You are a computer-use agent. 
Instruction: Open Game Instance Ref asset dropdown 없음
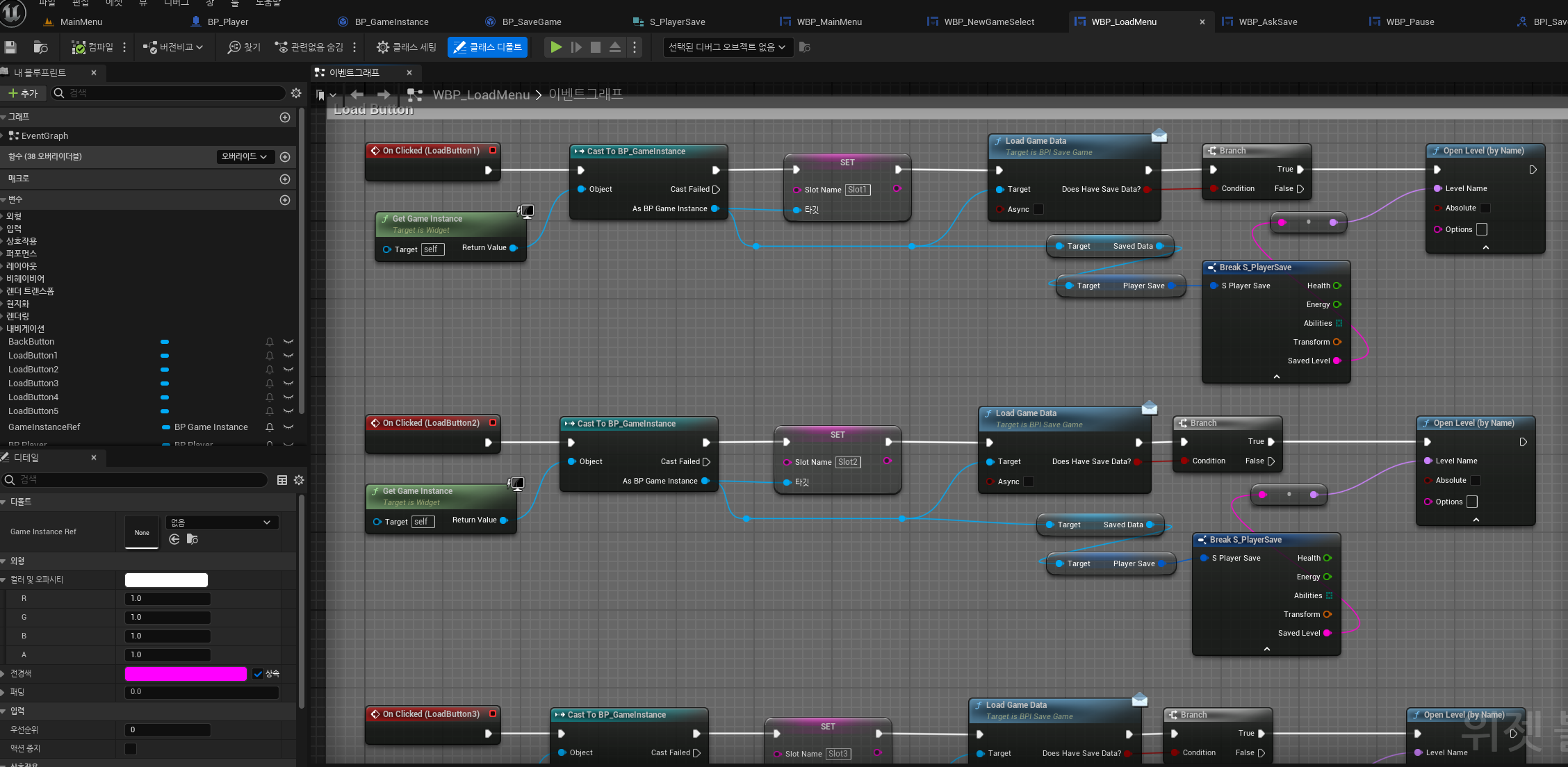point(222,522)
